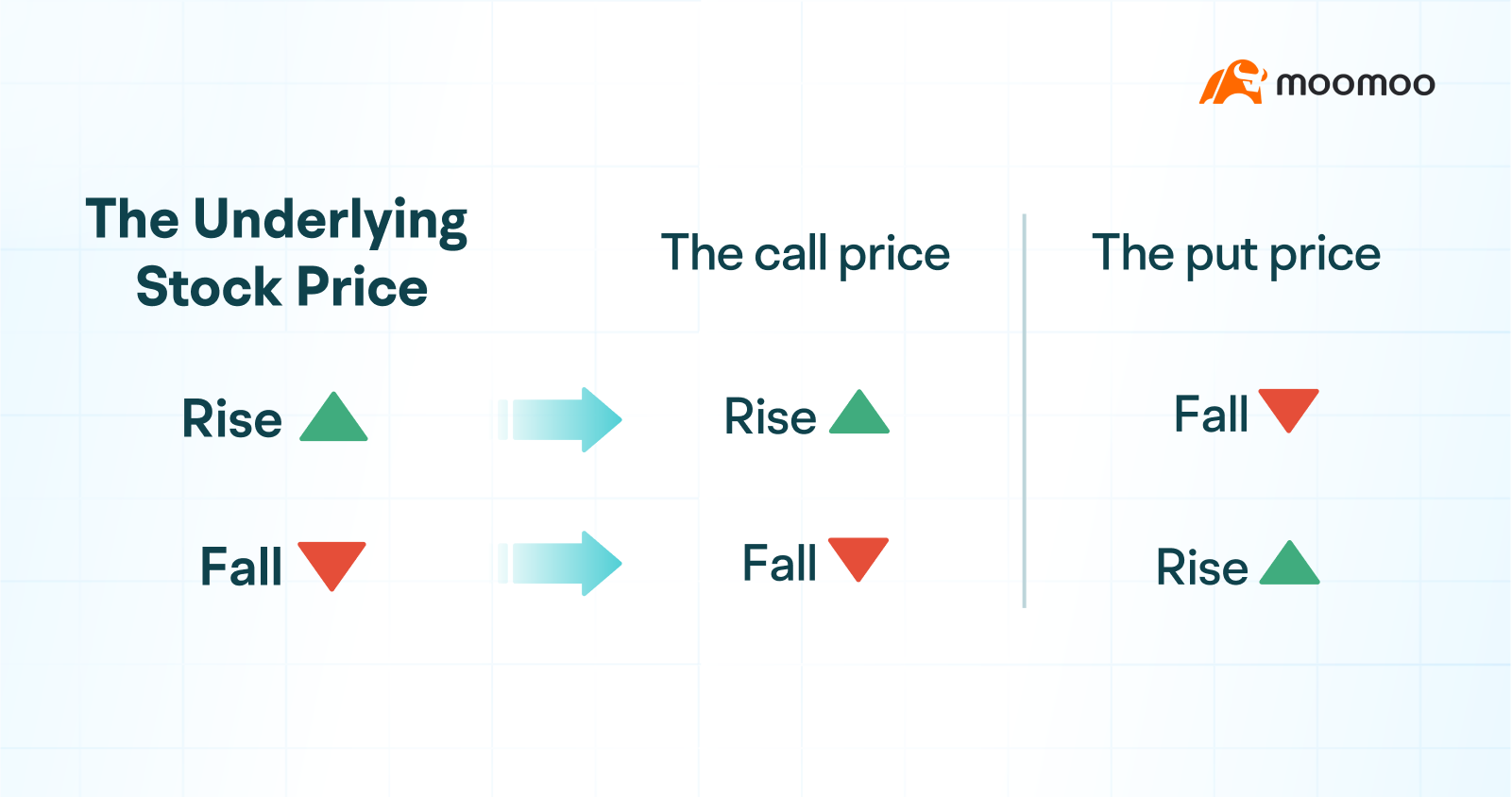This screenshot has width=1512, height=797.
Task: Click the orange moomoo bull logo icon
Action: click(1232, 83)
